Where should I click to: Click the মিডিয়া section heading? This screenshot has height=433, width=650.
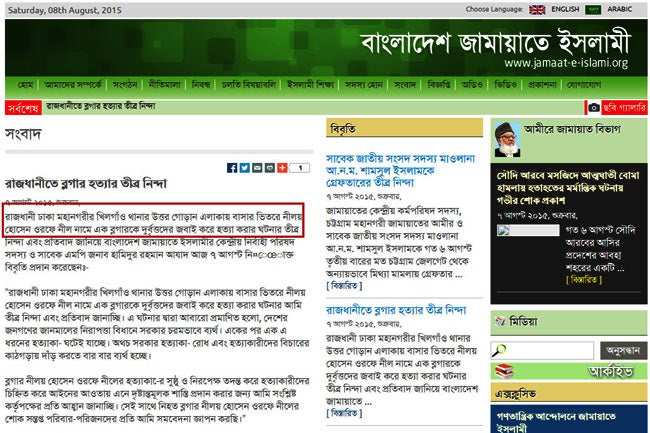tap(524, 321)
